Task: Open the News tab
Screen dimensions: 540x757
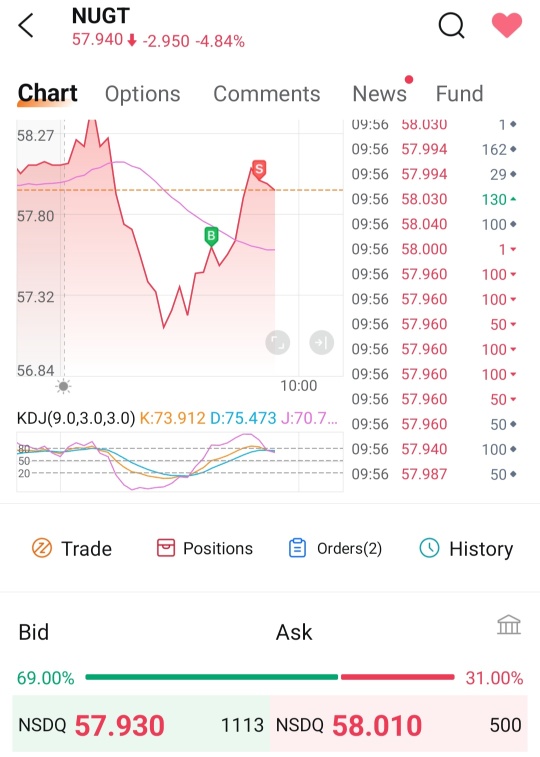Action: [380, 94]
